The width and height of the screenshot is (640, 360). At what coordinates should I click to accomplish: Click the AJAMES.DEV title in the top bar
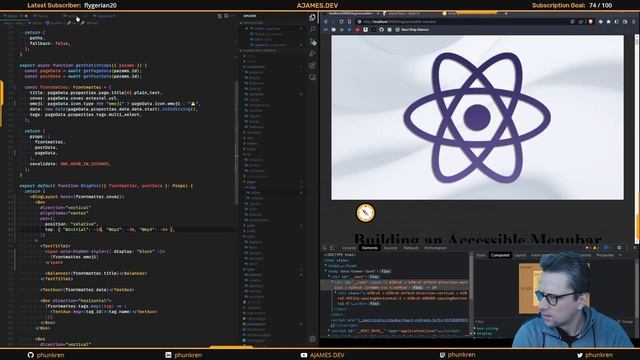point(317,5)
